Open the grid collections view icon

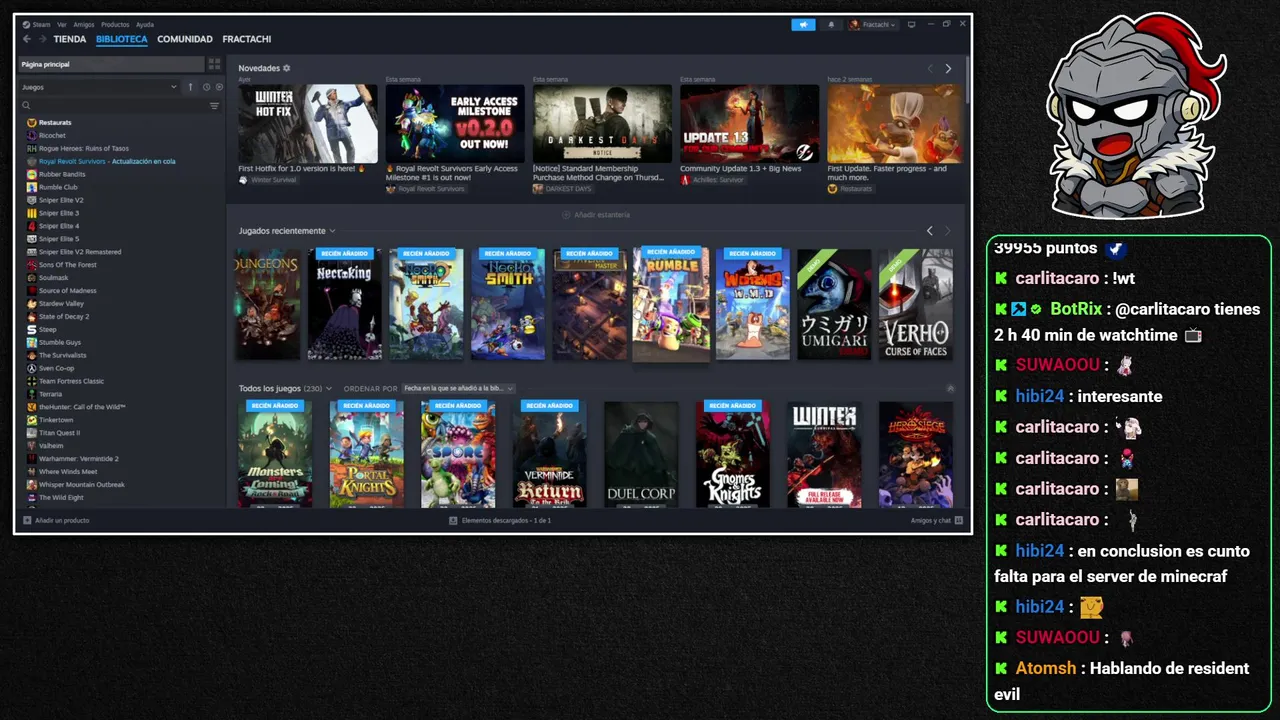(x=214, y=64)
